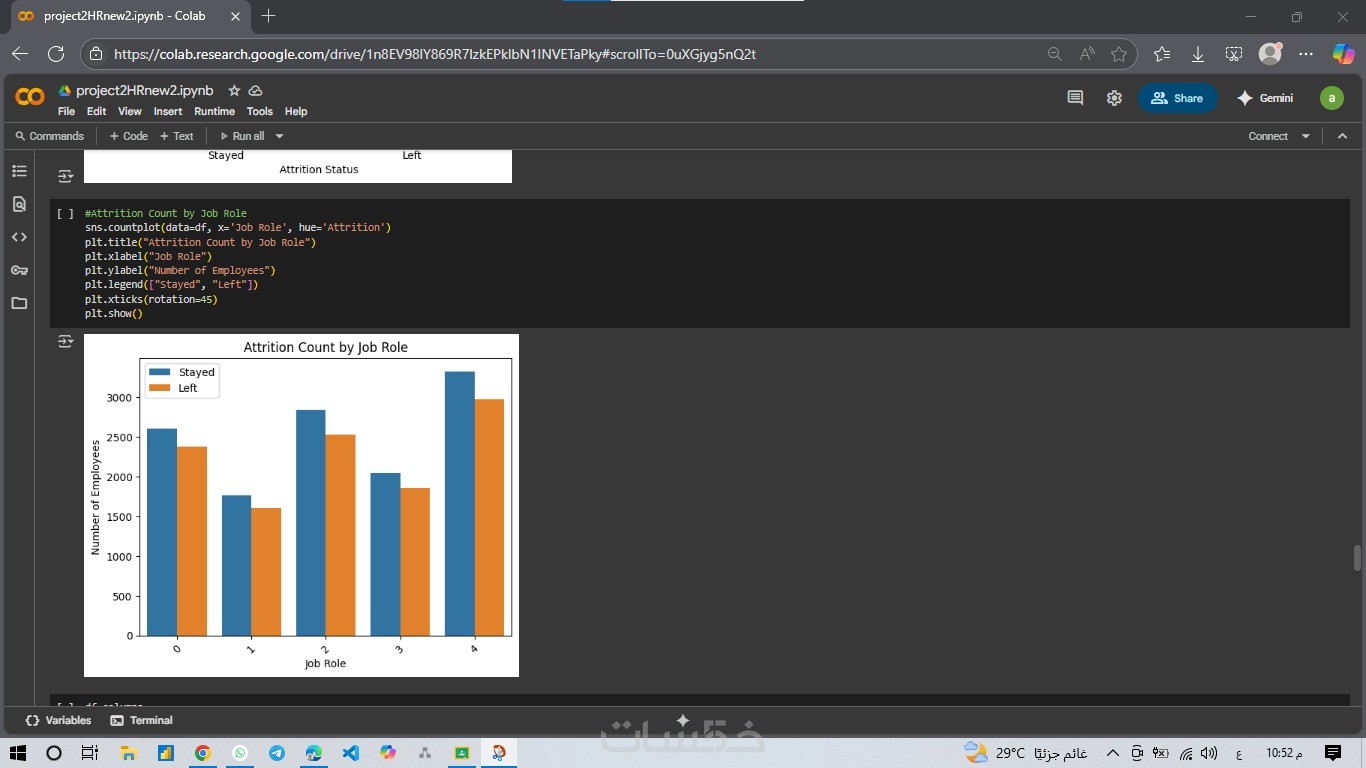
Task: Open the Table of contents sidebar icon
Action: 19,171
